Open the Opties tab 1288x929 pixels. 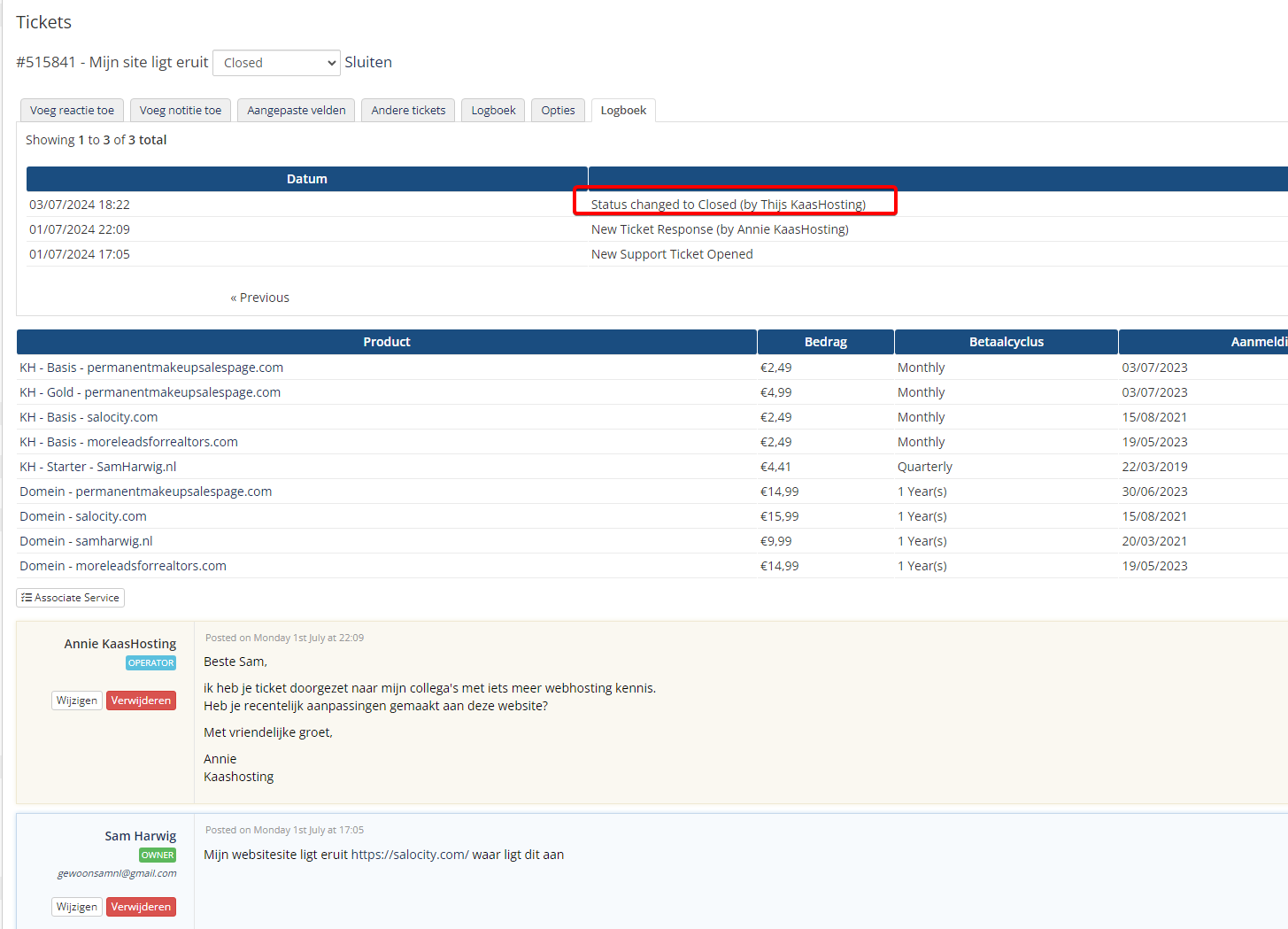tap(558, 111)
